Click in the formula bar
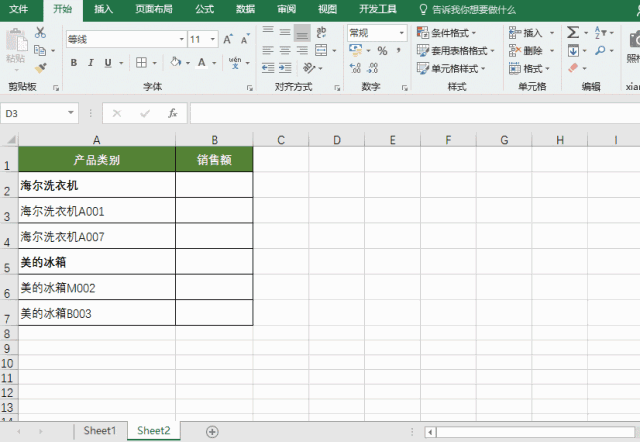640x442 pixels. pyautogui.click(x=415, y=113)
